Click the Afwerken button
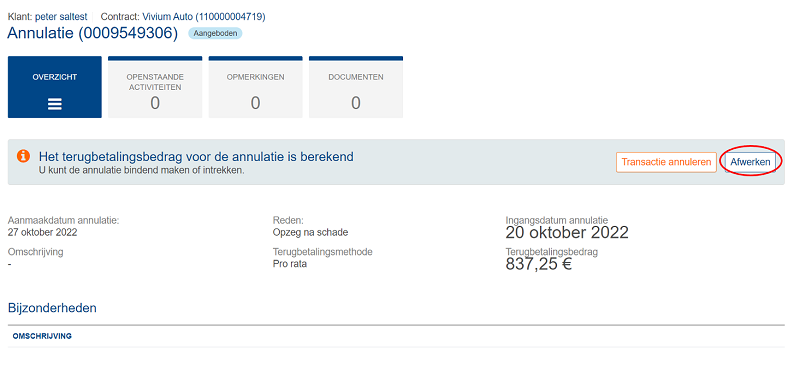Screen dimensions: 800x371 point(750,162)
